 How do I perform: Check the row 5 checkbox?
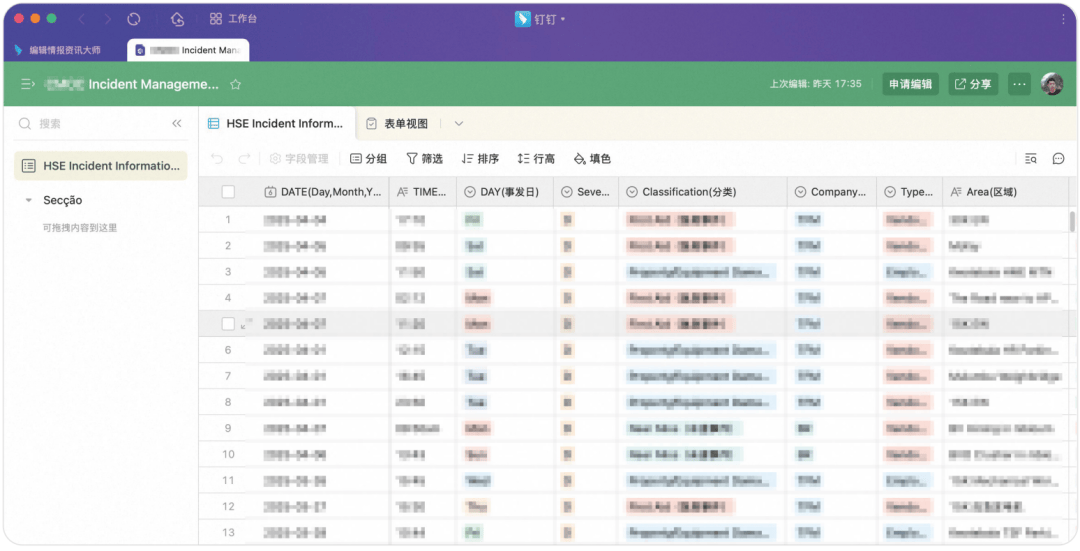(x=228, y=324)
